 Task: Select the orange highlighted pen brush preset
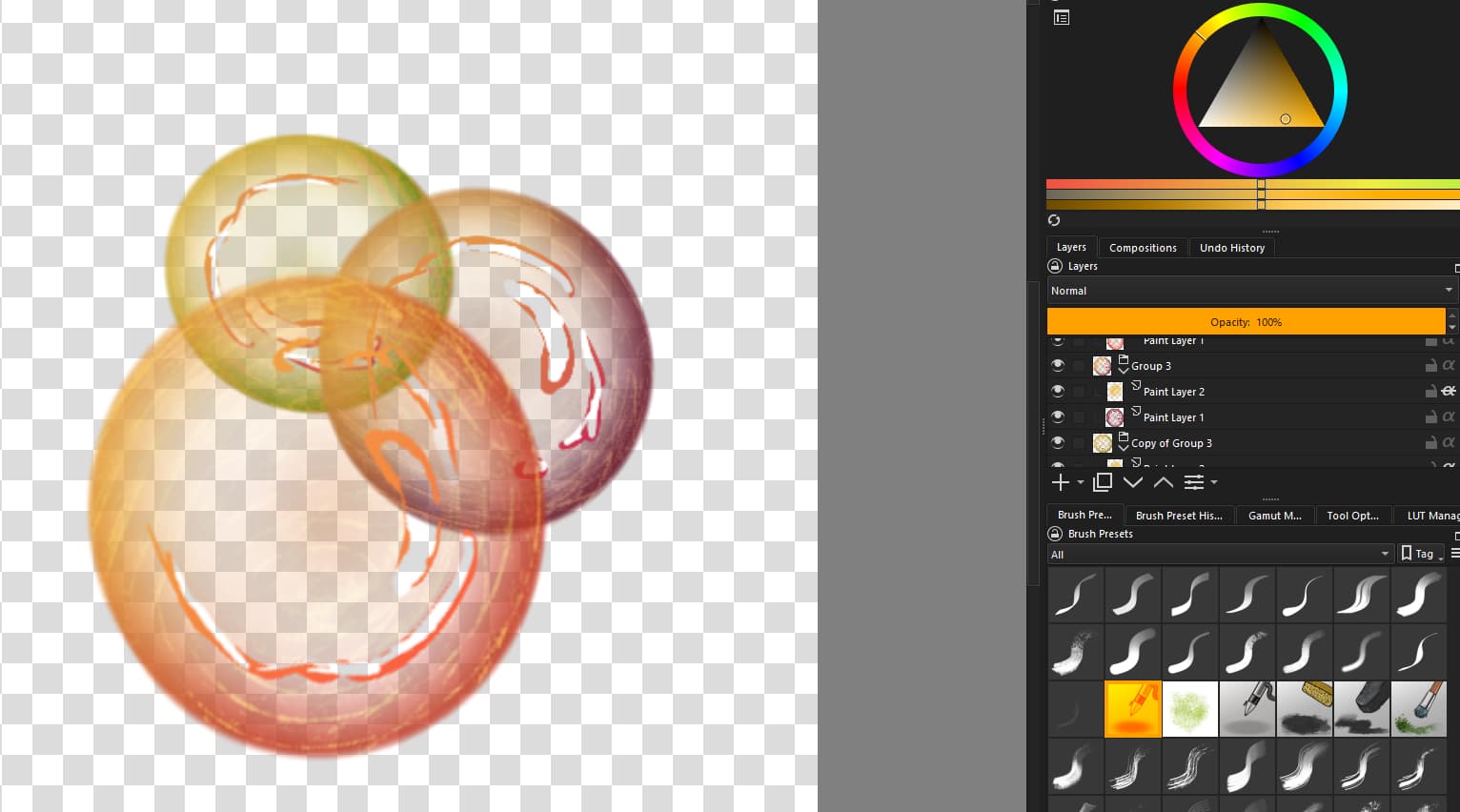[1133, 709]
